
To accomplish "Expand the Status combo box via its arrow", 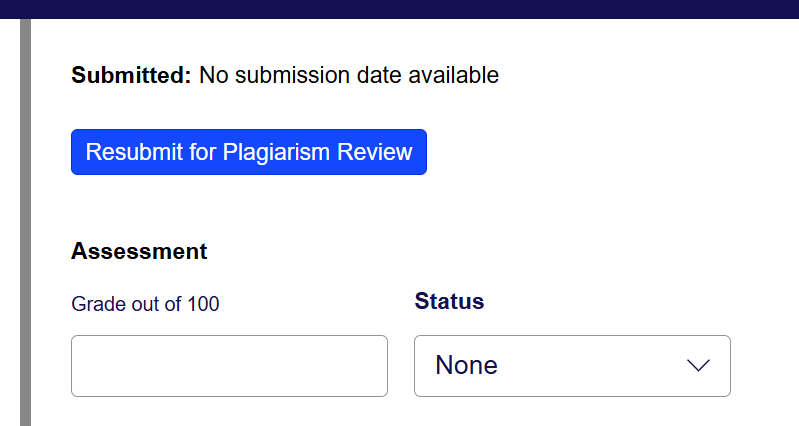I will tap(698, 365).
